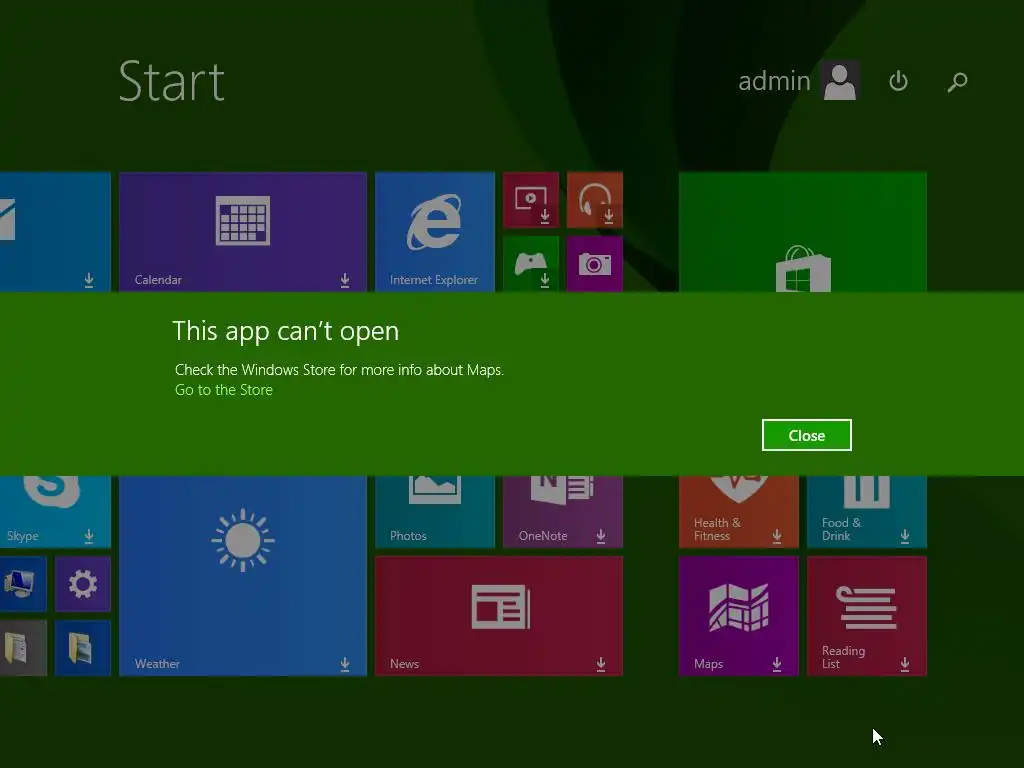Click the admin user name
Screen dimensions: 1024x768
pos(774,81)
